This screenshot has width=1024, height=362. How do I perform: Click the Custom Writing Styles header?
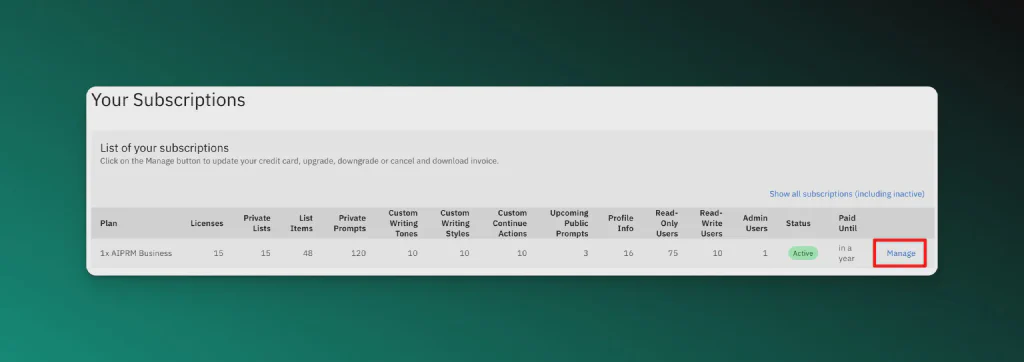[455, 223]
